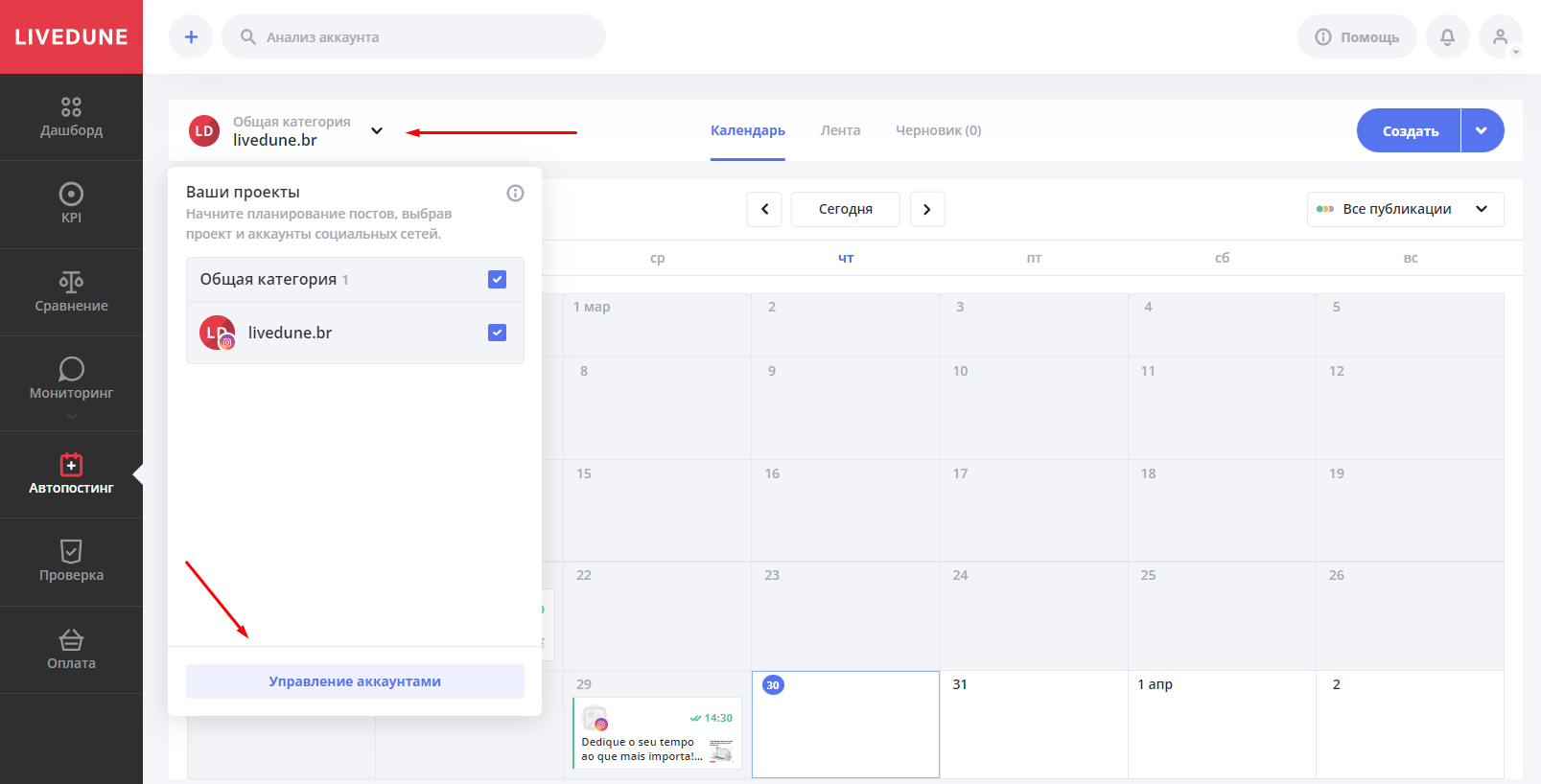This screenshot has width=1541, height=784.
Task: Select calendar day 31
Action: (1034, 724)
